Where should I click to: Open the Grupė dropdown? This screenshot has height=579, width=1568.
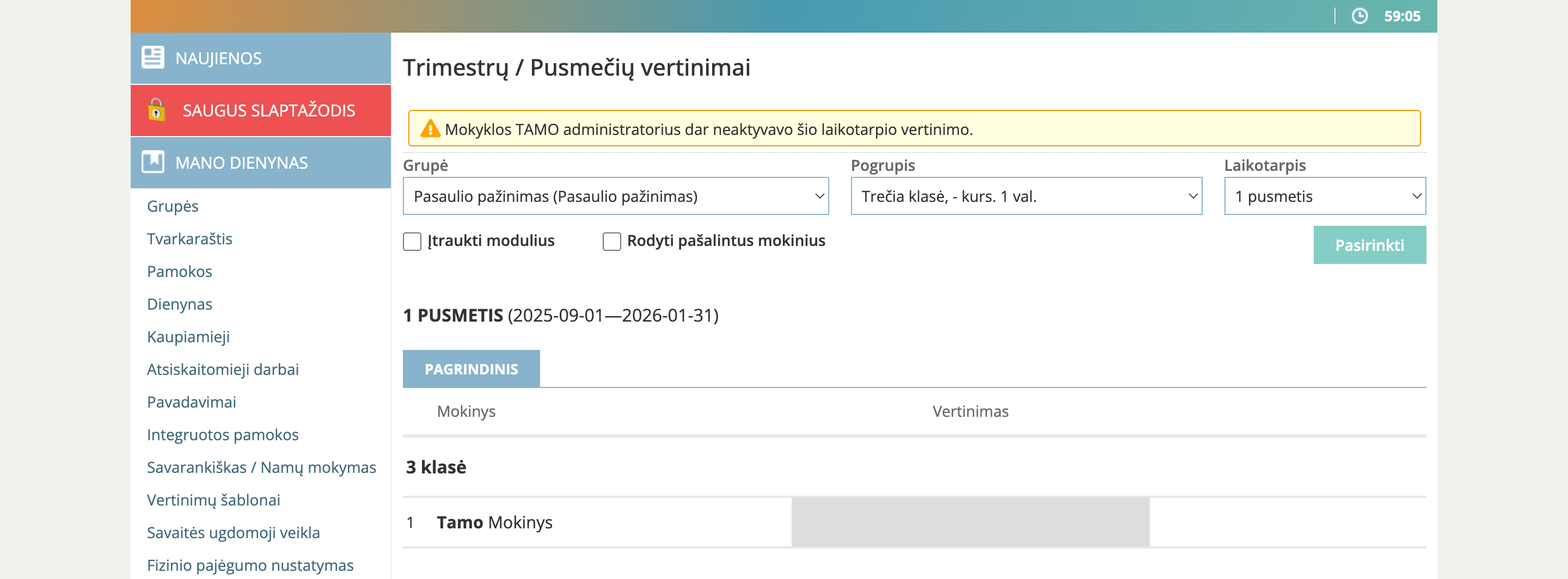615,196
